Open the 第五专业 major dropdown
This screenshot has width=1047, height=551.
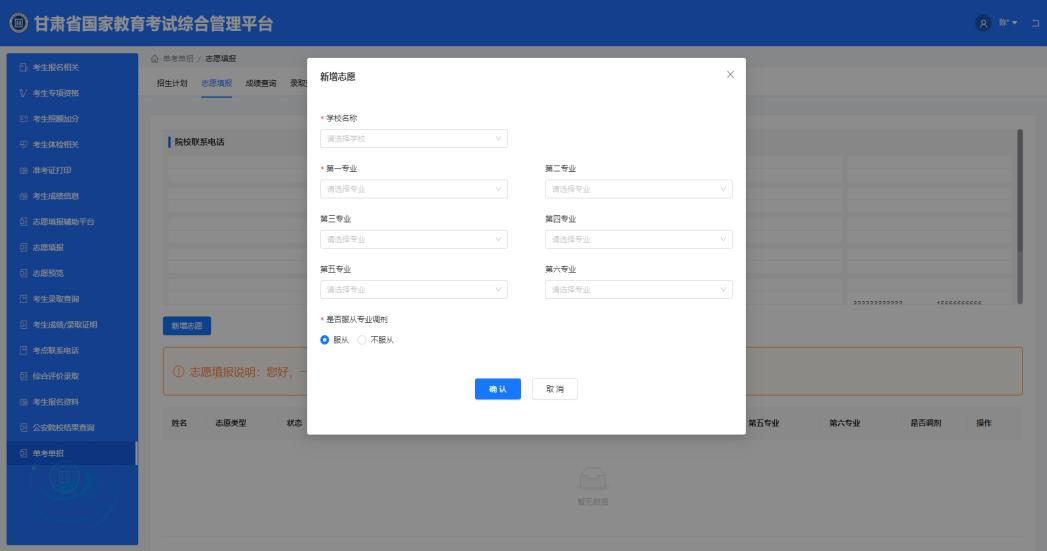413,289
